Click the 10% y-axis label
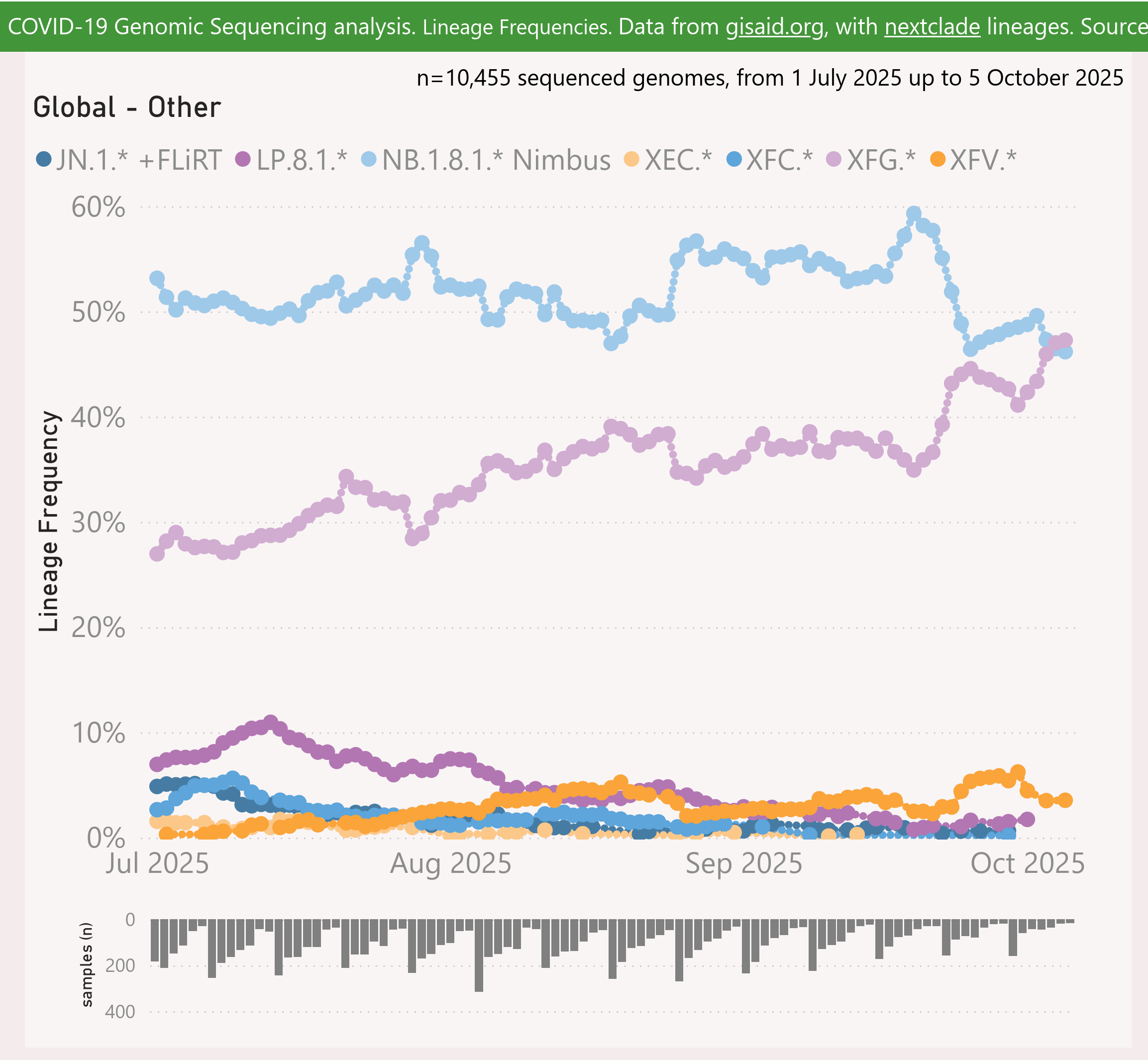1148x1060 pixels. (x=98, y=733)
